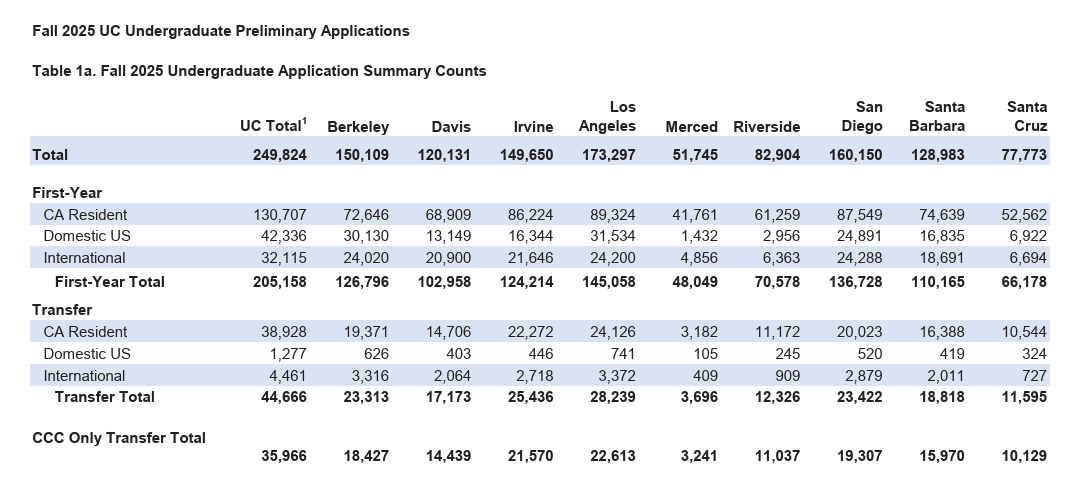Click the First-Year section heading
1091x489 pixels.
67,193
